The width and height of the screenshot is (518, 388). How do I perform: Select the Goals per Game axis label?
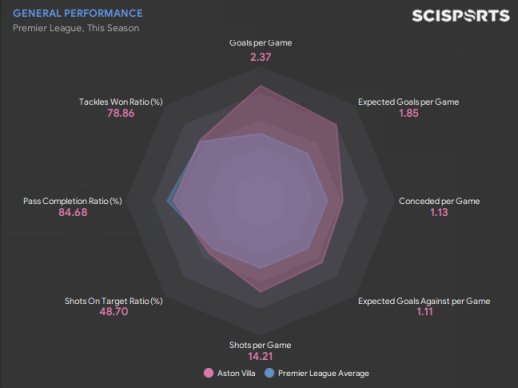pyautogui.click(x=261, y=43)
